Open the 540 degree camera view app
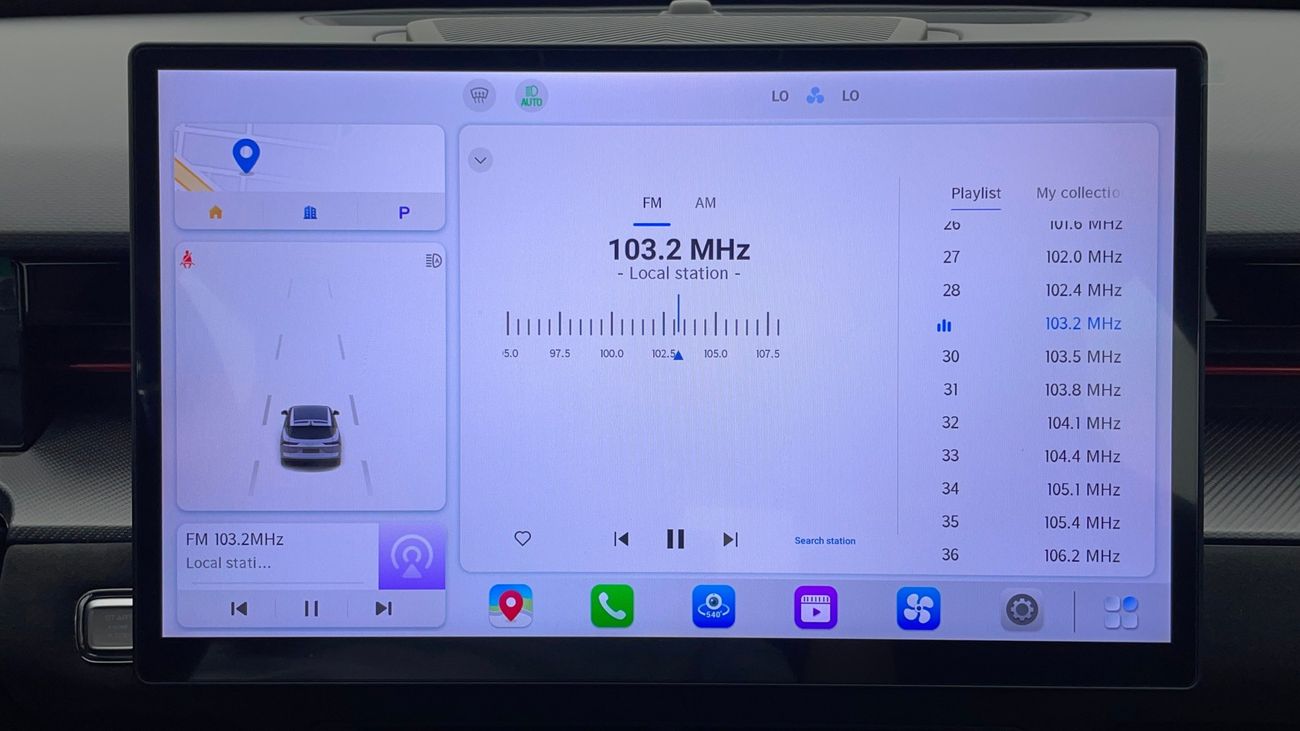 713,607
